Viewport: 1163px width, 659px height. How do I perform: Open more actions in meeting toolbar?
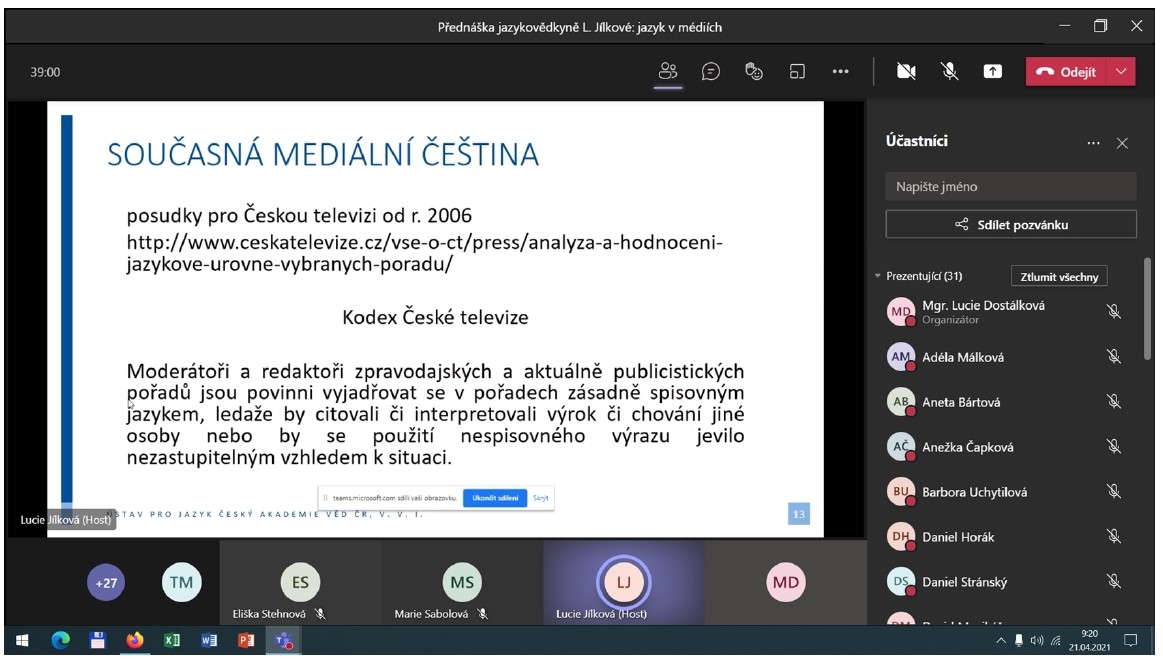[840, 71]
